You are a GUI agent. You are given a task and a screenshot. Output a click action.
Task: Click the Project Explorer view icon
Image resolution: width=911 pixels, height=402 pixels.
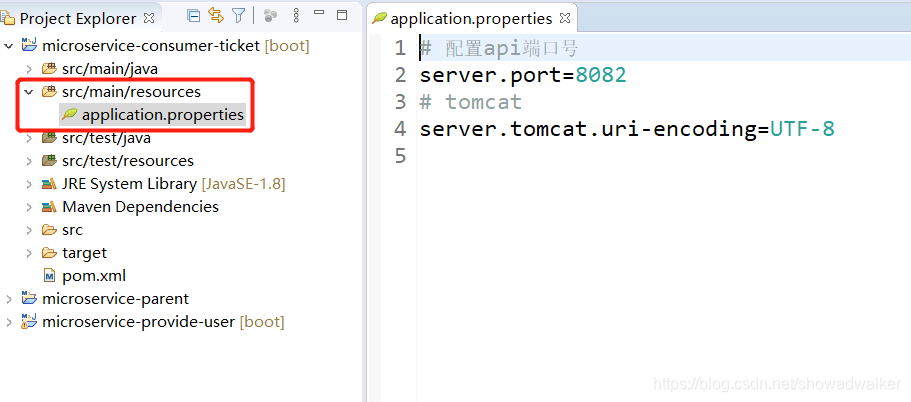point(8,19)
